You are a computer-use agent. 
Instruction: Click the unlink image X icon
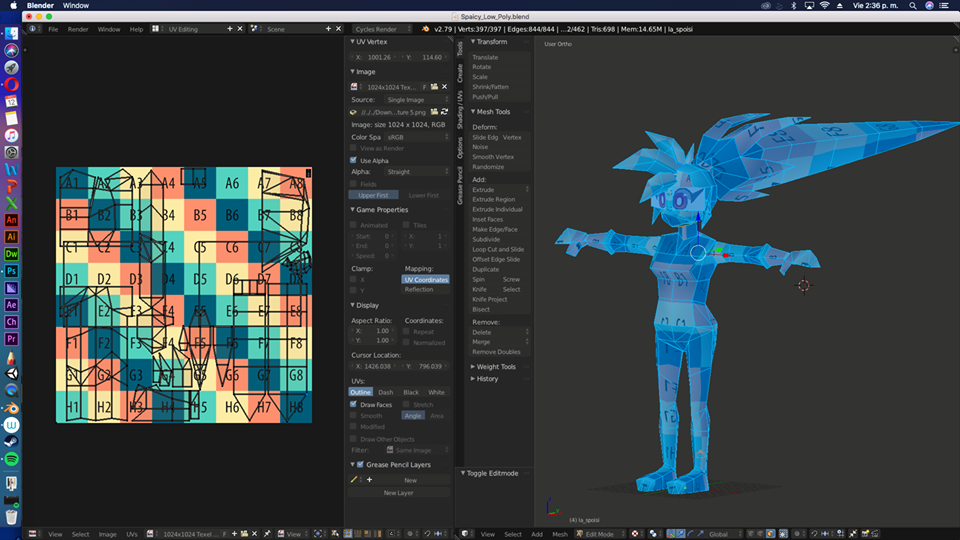pos(445,87)
